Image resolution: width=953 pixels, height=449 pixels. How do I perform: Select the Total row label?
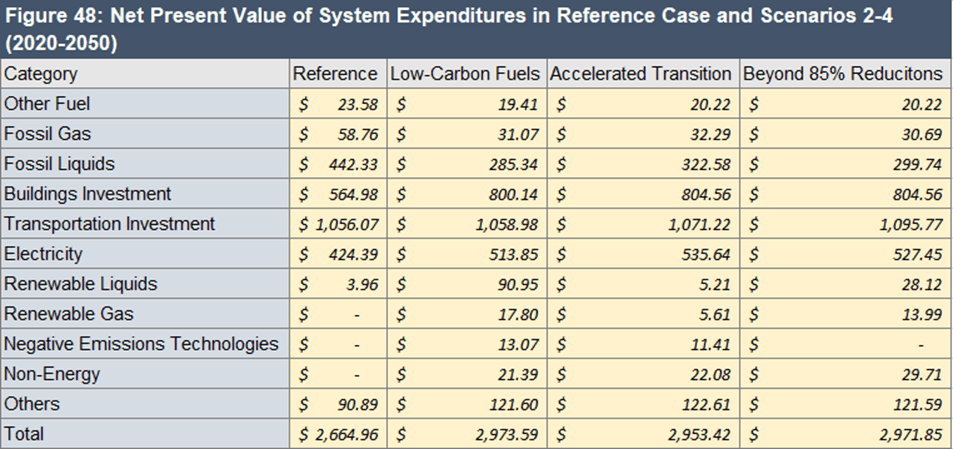click(25, 434)
